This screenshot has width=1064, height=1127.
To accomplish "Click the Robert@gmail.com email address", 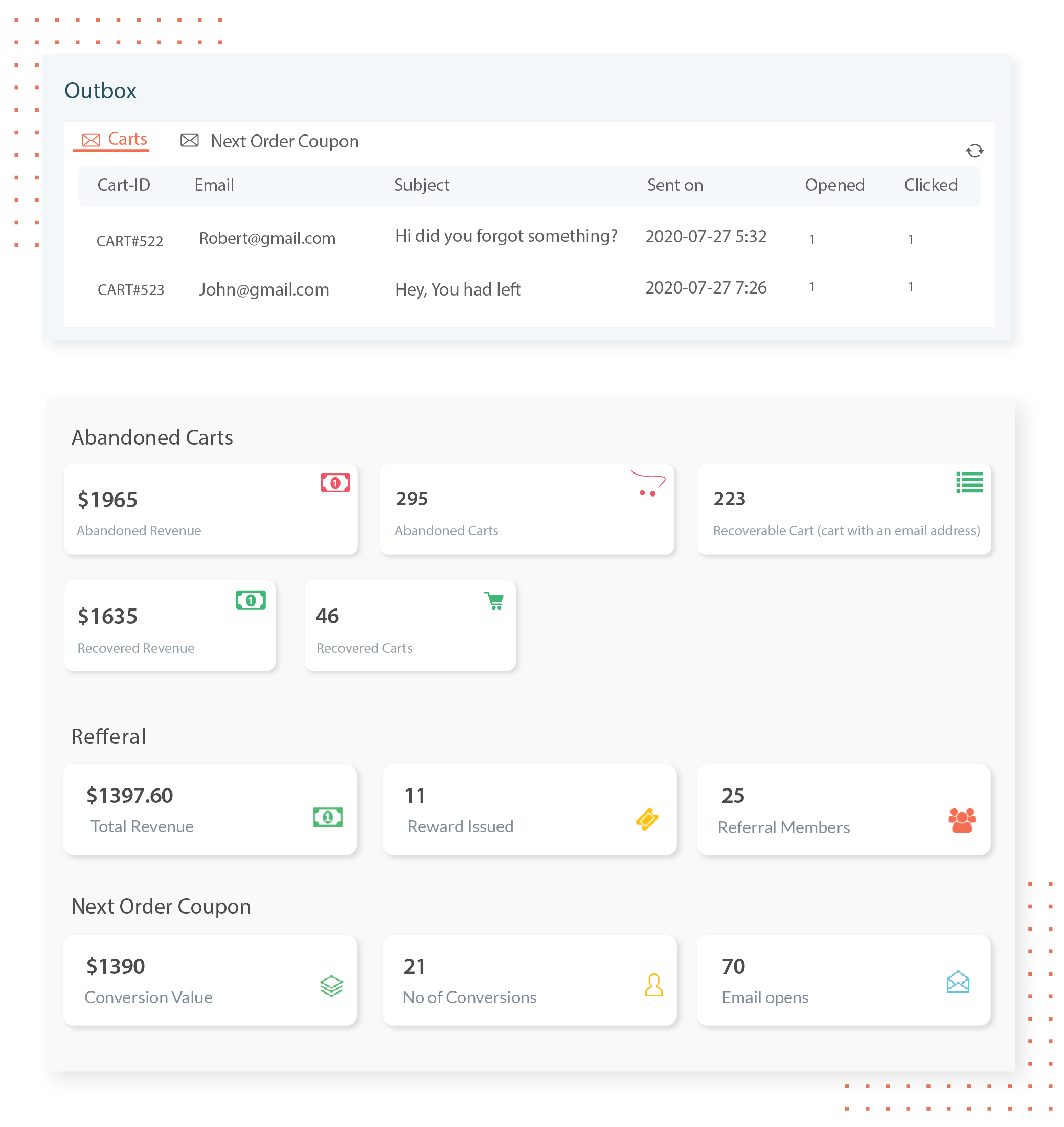I will point(267,238).
